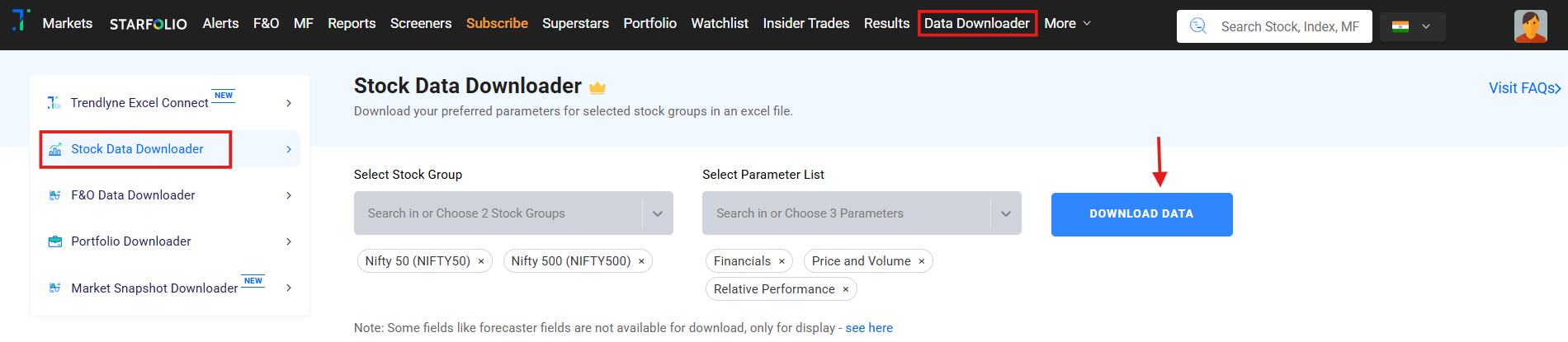Remove the Financials parameter chip
Viewport: 1568px width, 342px height.
tap(782, 261)
